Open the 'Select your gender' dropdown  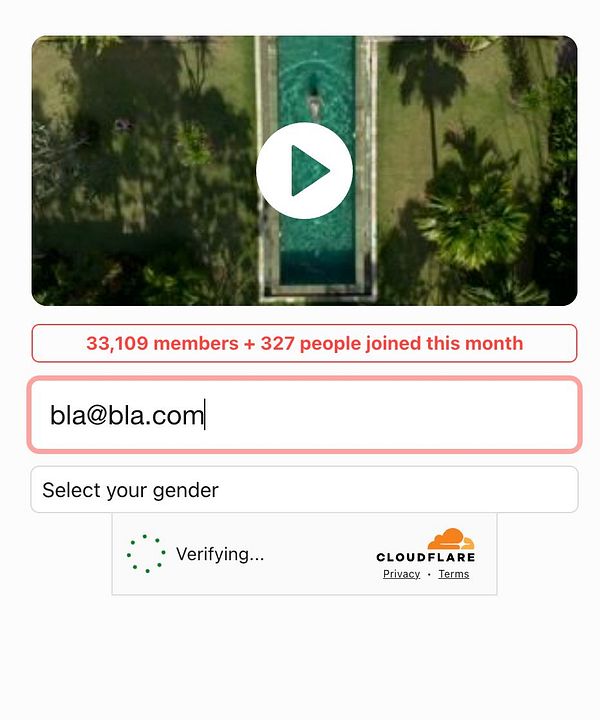[304, 489]
